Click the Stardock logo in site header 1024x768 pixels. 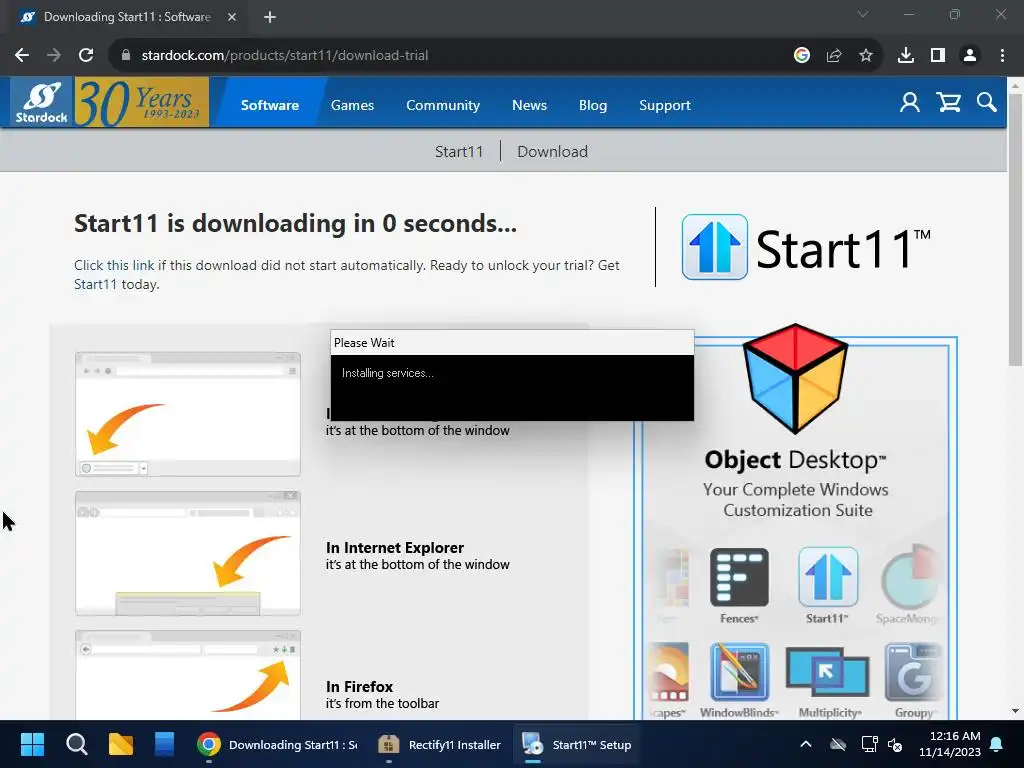(x=41, y=103)
